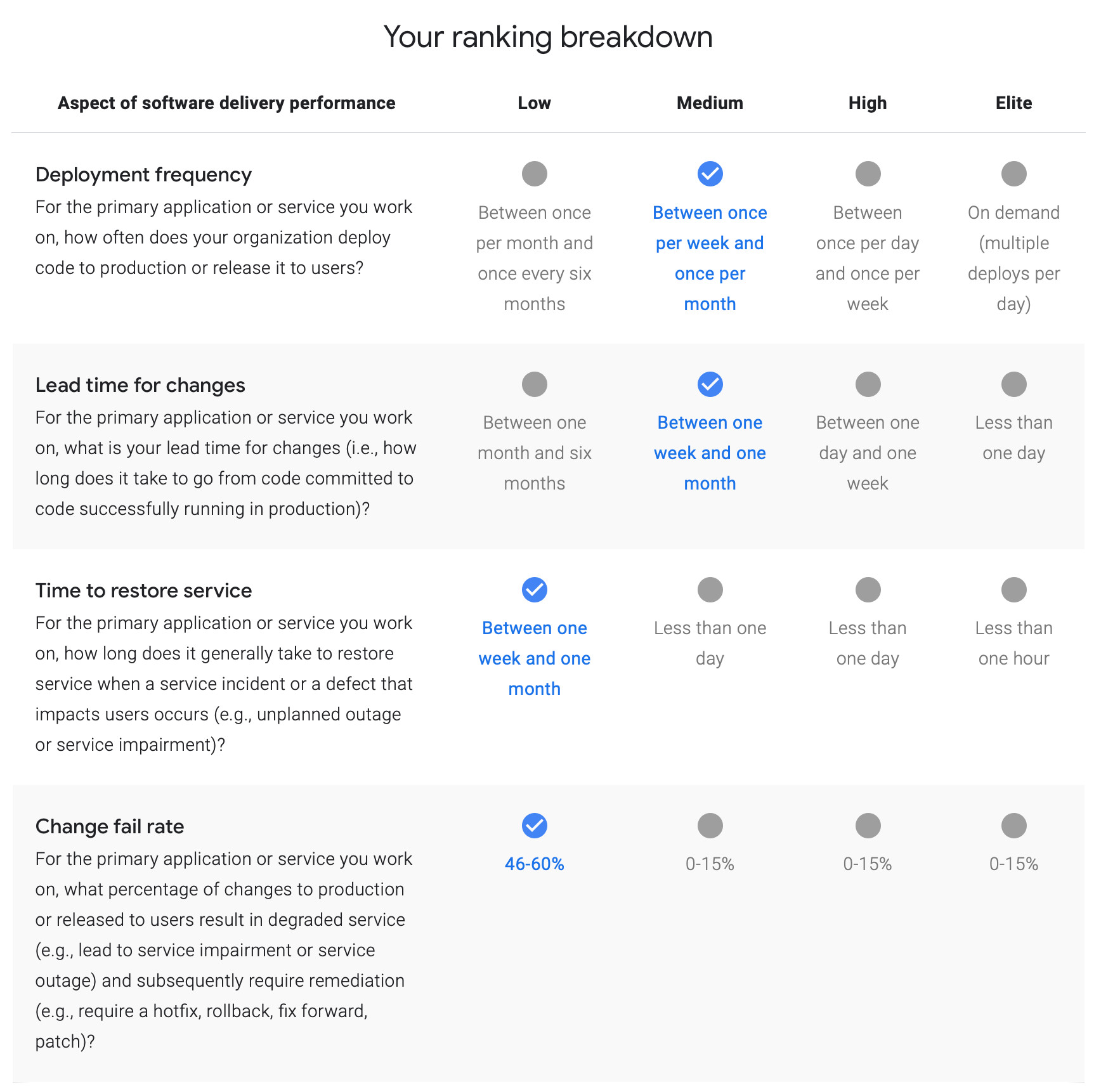Select Low radio for Deployment frequency
The width and height of the screenshot is (1101, 1092).
[x=534, y=174]
